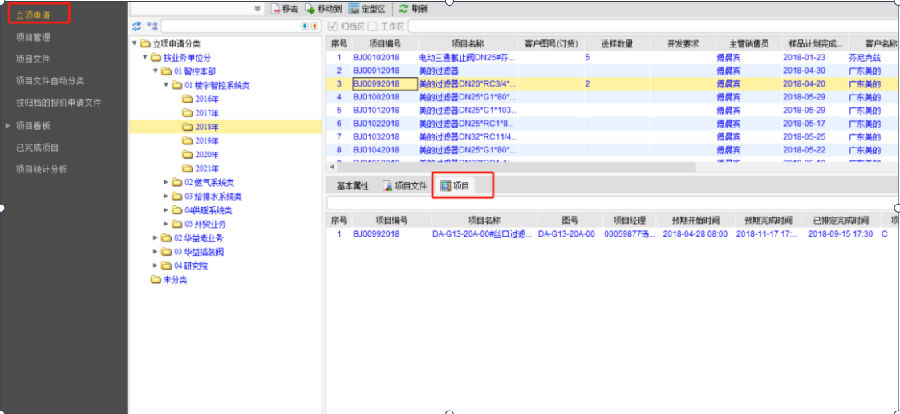This screenshot has width=900, height=414.
Task: Click the date 2018-01-23
Action: tap(804, 57)
